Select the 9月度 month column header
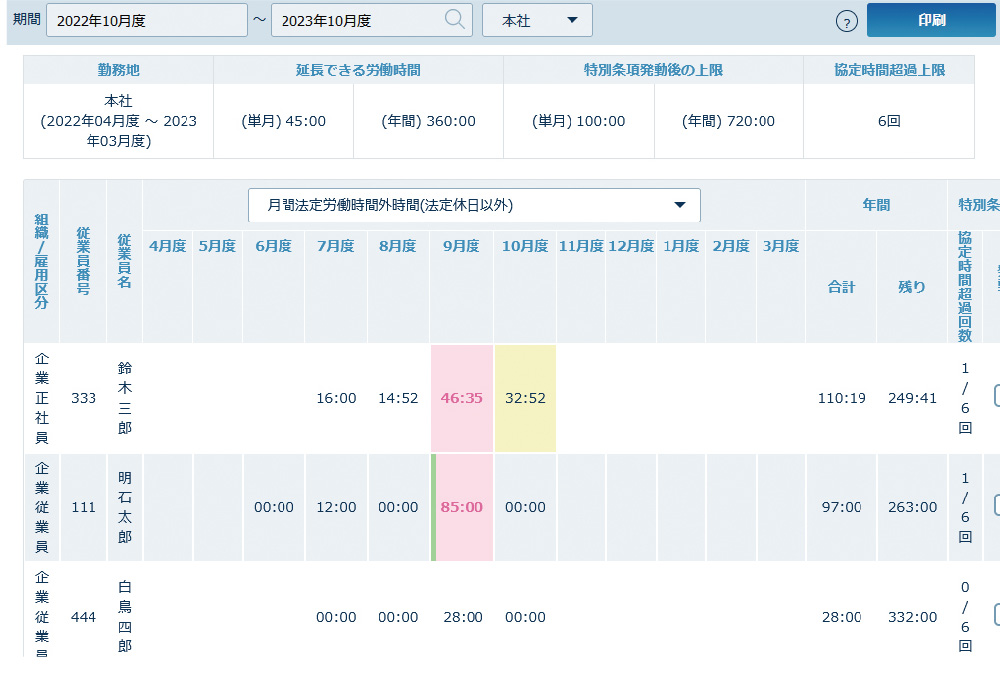 point(461,246)
